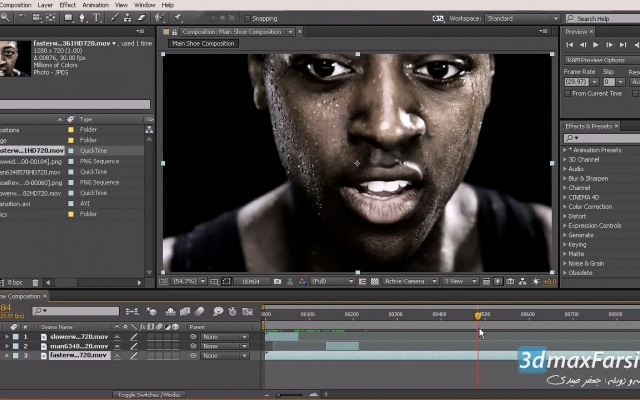Select the Puppet Pin tool
640x400 pixels.
pyautogui.click(x=178, y=18)
